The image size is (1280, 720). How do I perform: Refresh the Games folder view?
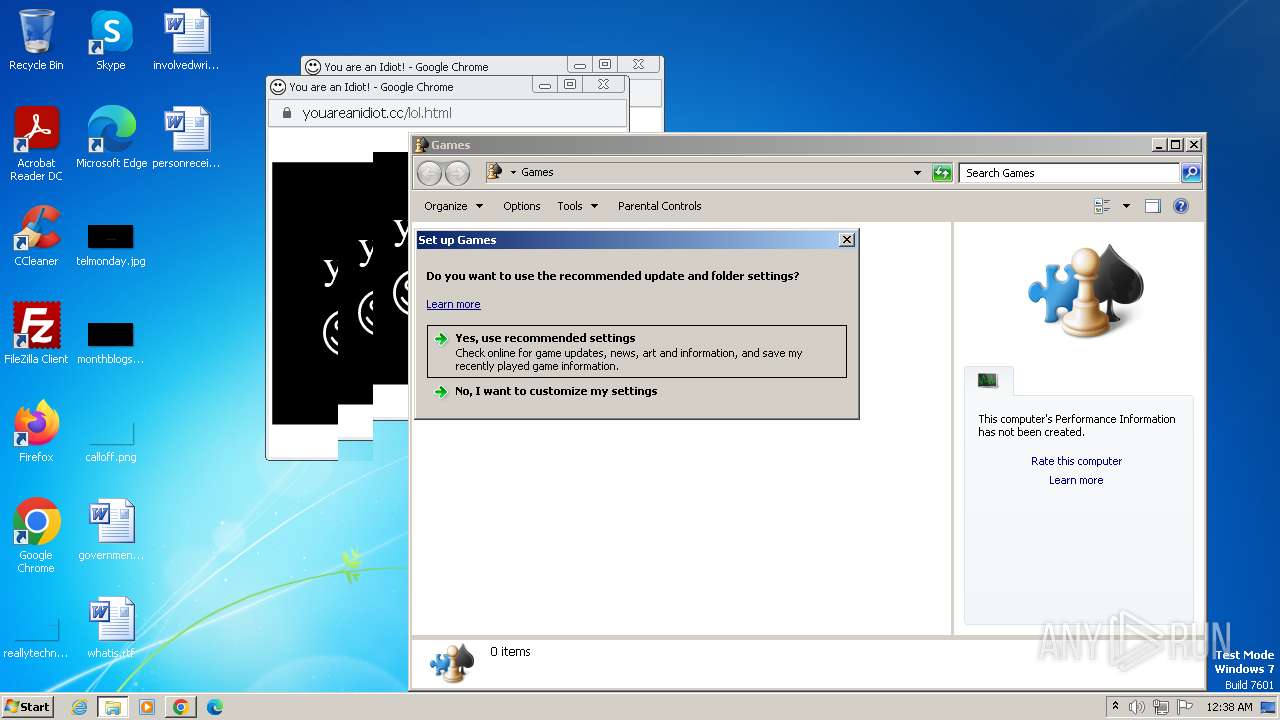click(x=942, y=173)
